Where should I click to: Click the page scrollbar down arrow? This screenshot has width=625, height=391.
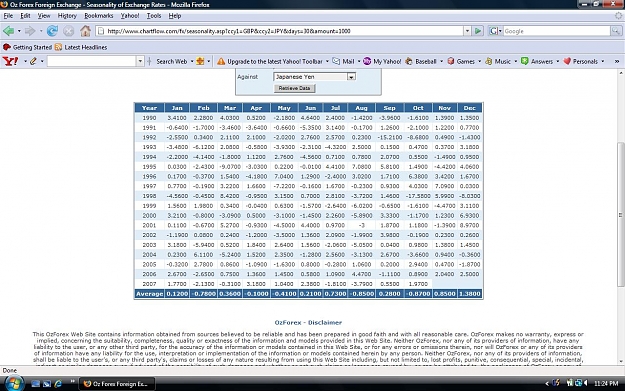click(620, 361)
